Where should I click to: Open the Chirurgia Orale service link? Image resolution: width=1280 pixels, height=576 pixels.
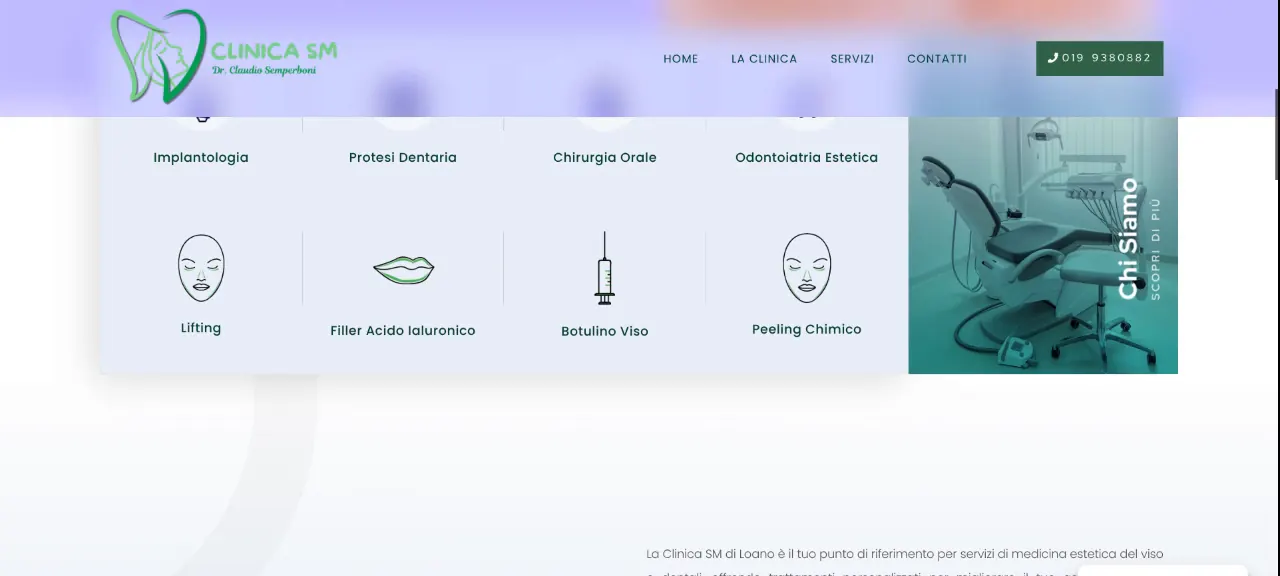tap(605, 157)
